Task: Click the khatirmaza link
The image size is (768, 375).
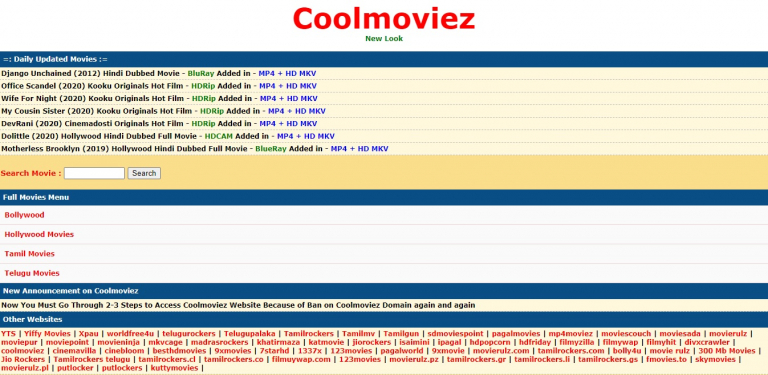Action: [278, 342]
